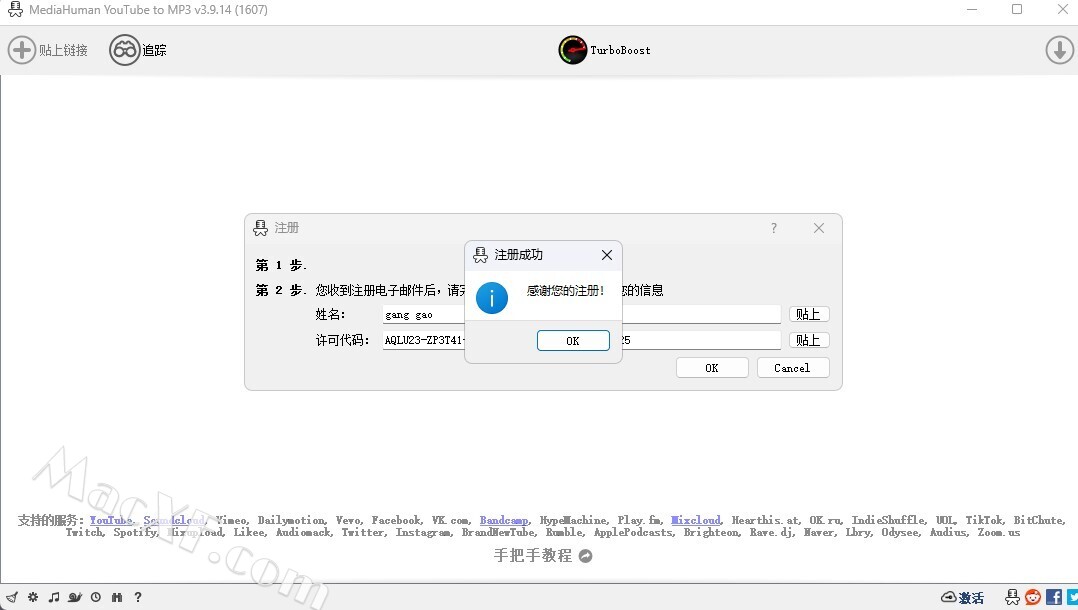
Task: Click the Brighteon service name
Action: pos(712,532)
